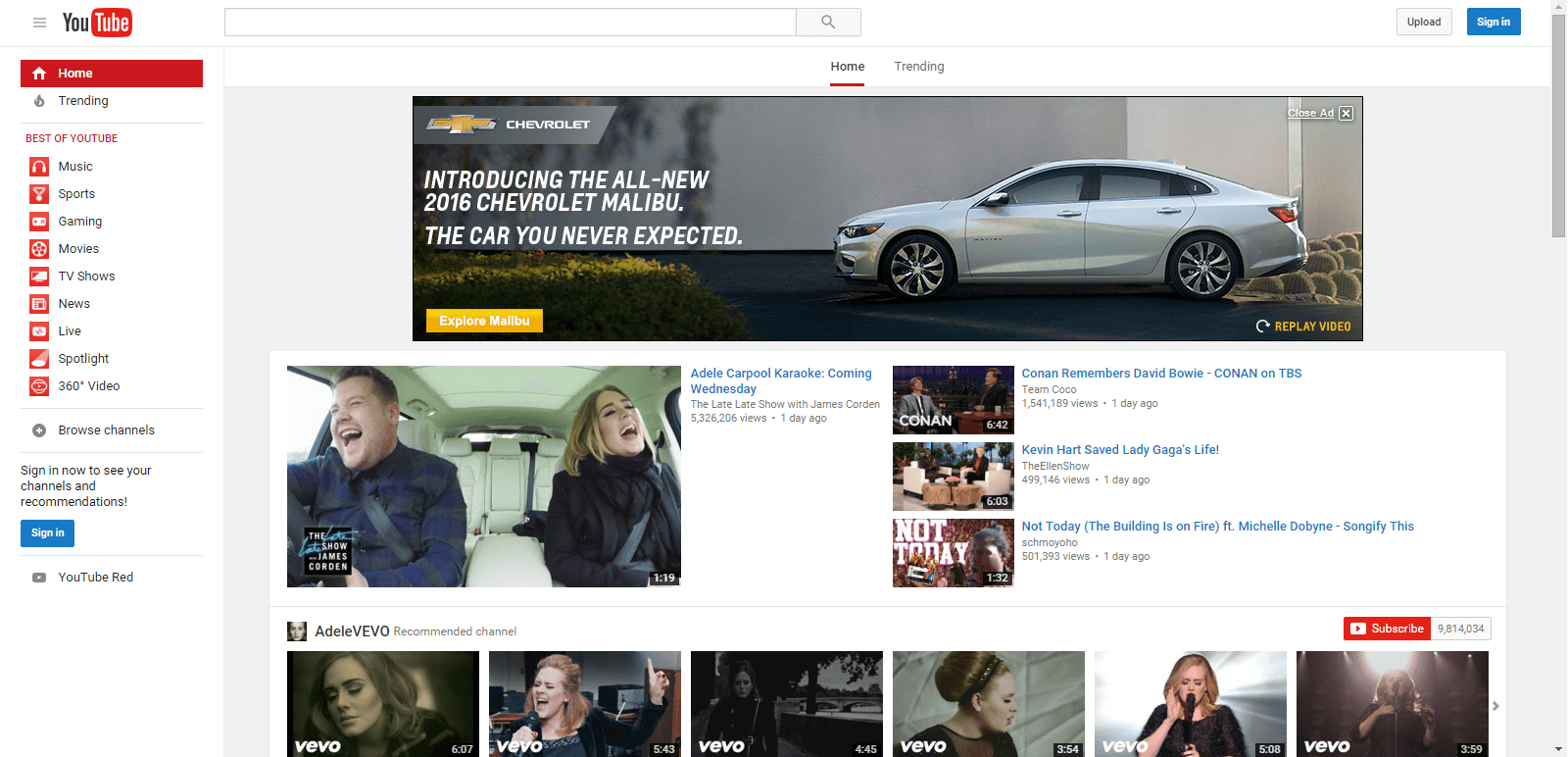Show next AdeleVEVO videos with right arrow
The width and height of the screenshot is (1568, 757).
click(1495, 706)
